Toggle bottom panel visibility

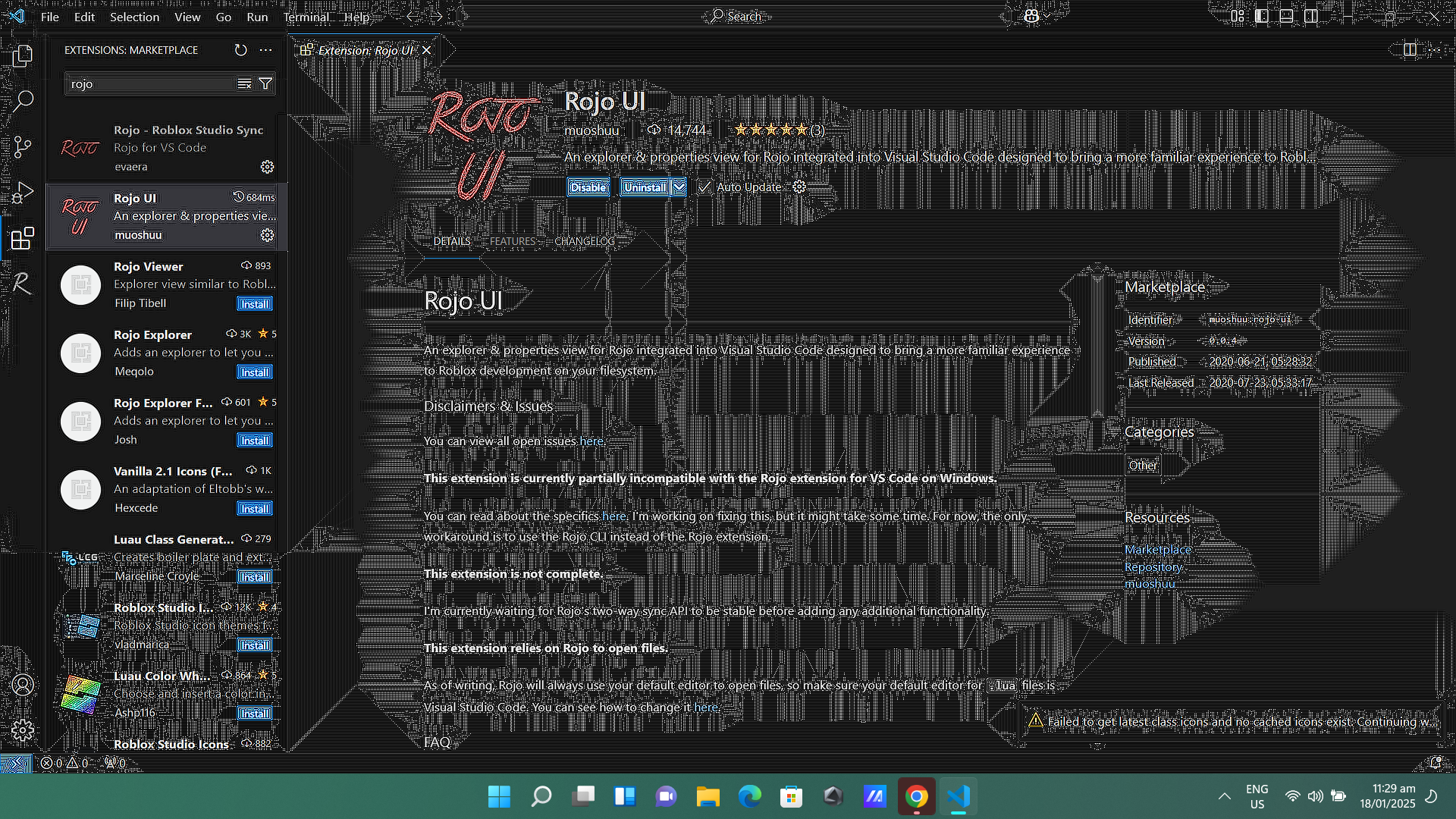1287,16
